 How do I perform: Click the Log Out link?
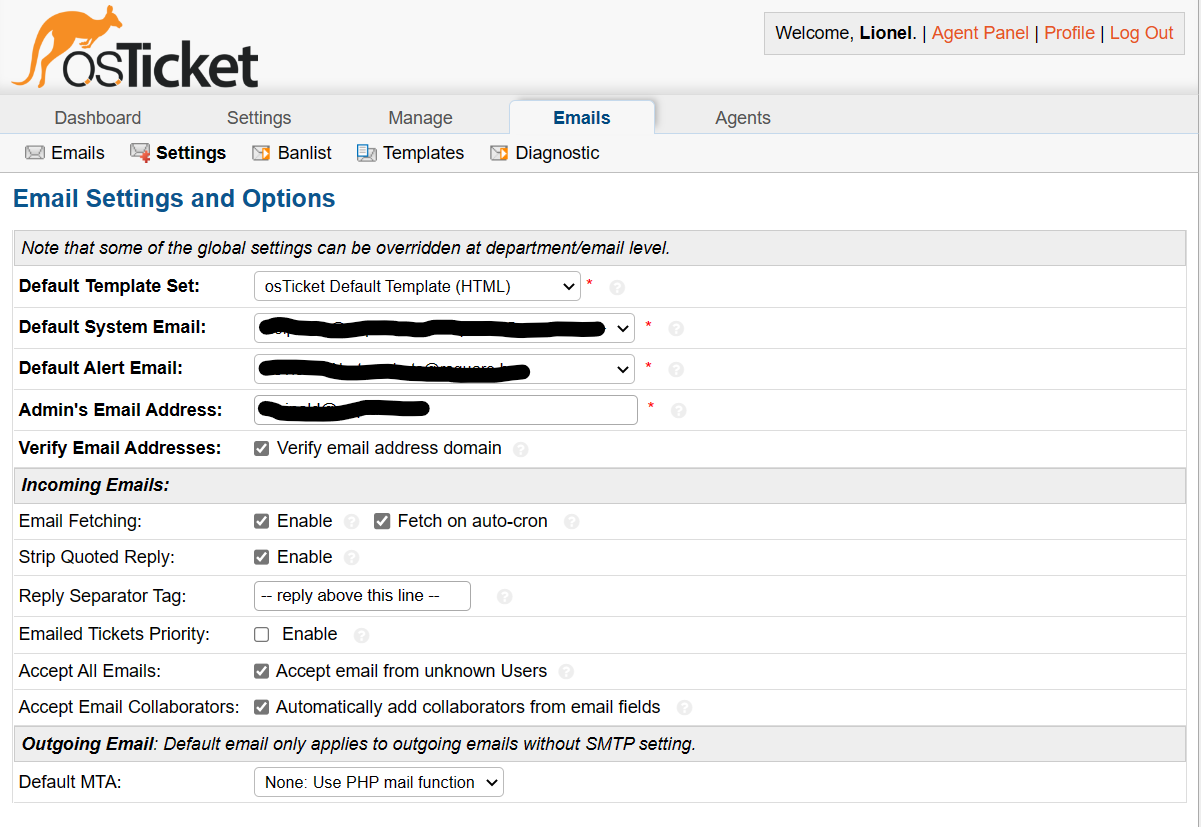point(1141,33)
